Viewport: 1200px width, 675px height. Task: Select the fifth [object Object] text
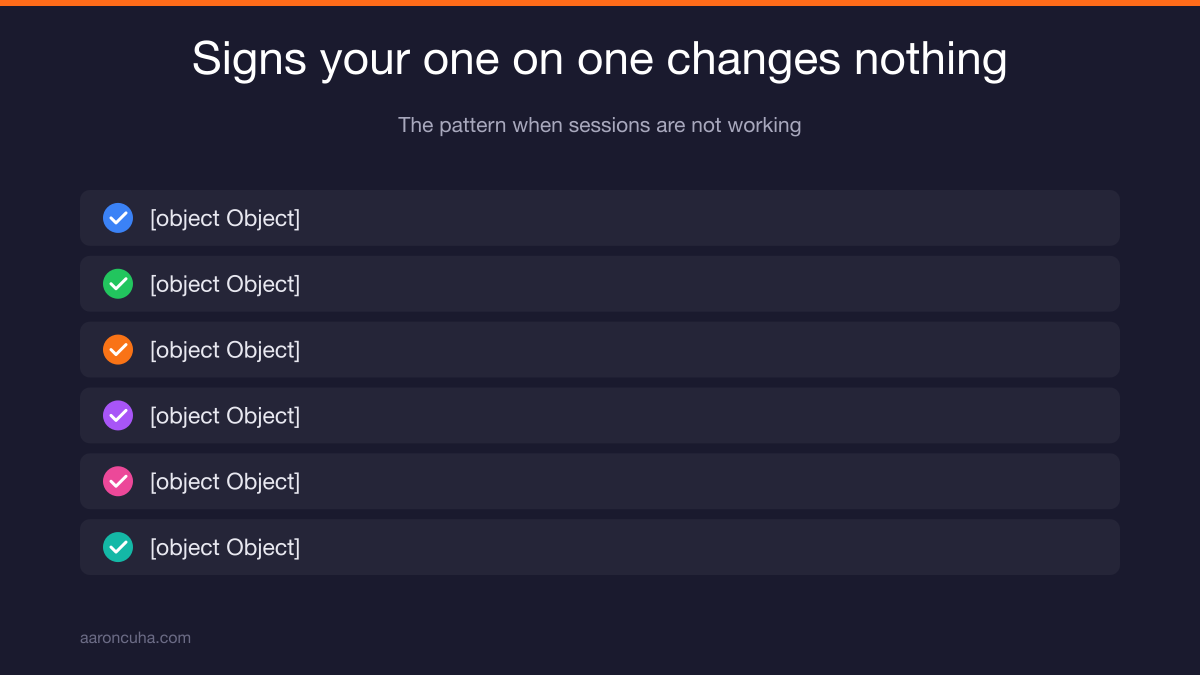225,482
